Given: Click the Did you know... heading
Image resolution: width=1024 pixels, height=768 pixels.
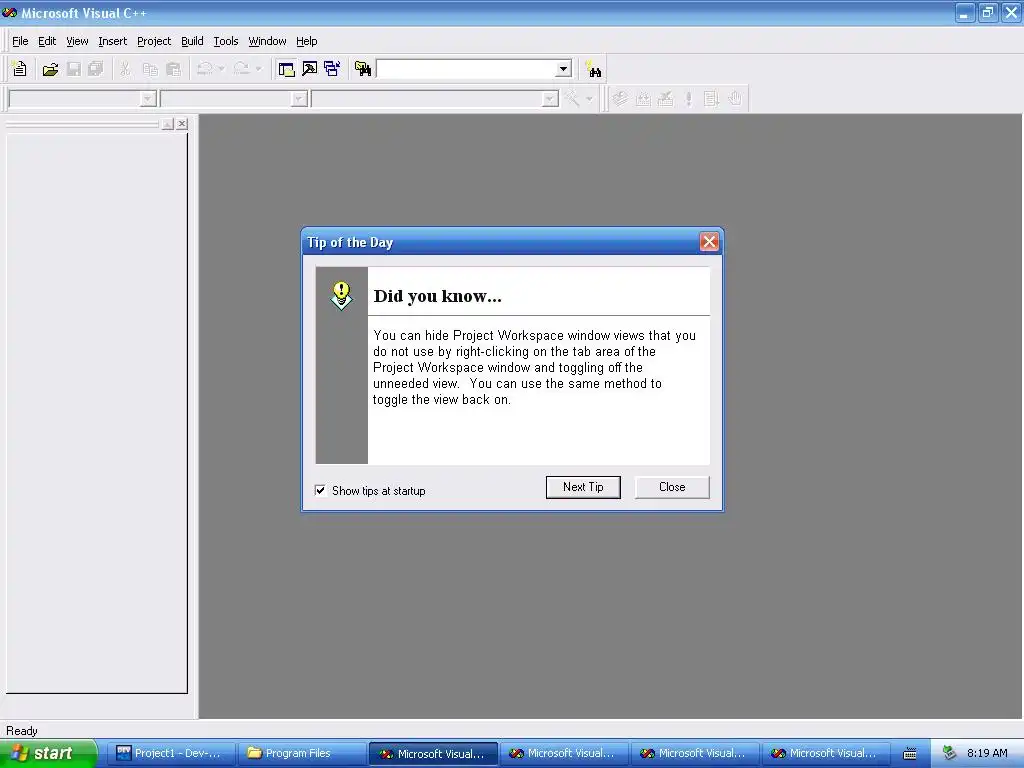Looking at the screenshot, I should pos(438,296).
